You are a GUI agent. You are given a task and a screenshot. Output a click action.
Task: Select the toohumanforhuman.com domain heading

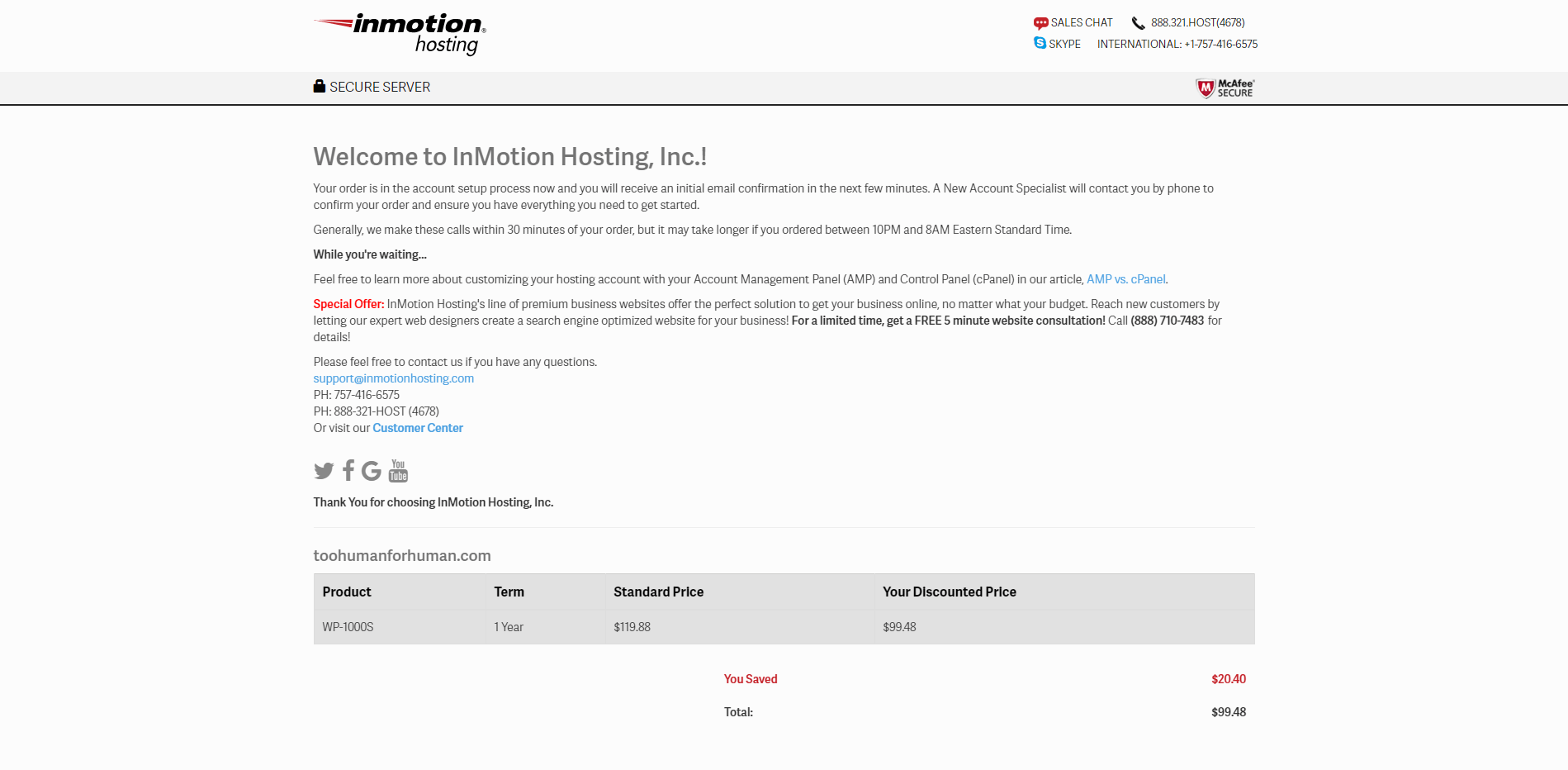tap(402, 556)
